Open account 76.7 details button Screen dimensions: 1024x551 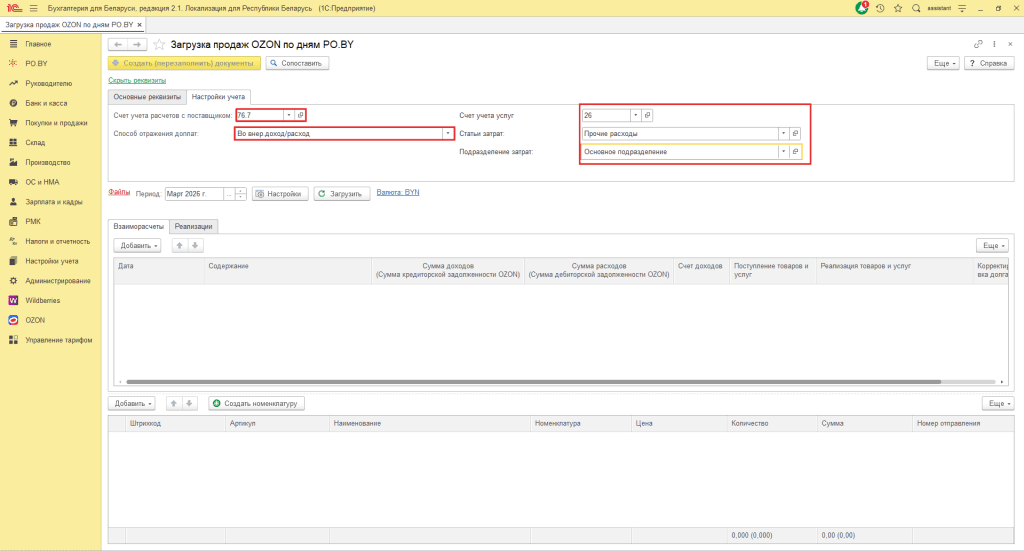(300, 115)
